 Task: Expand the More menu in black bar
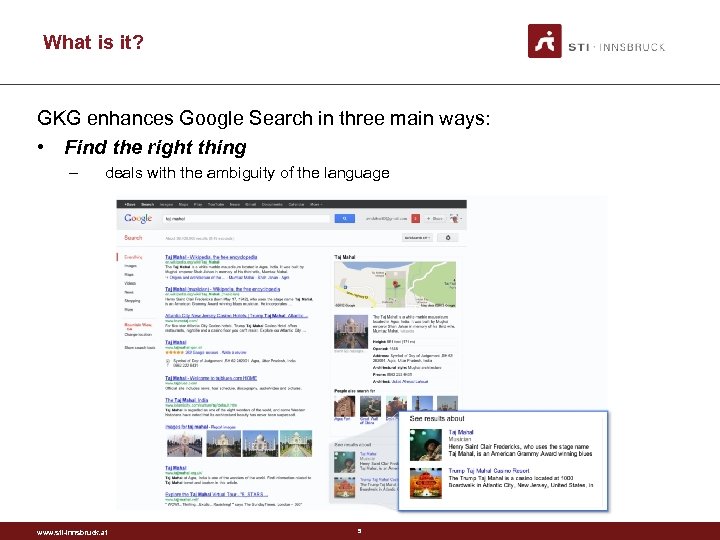(x=316, y=204)
